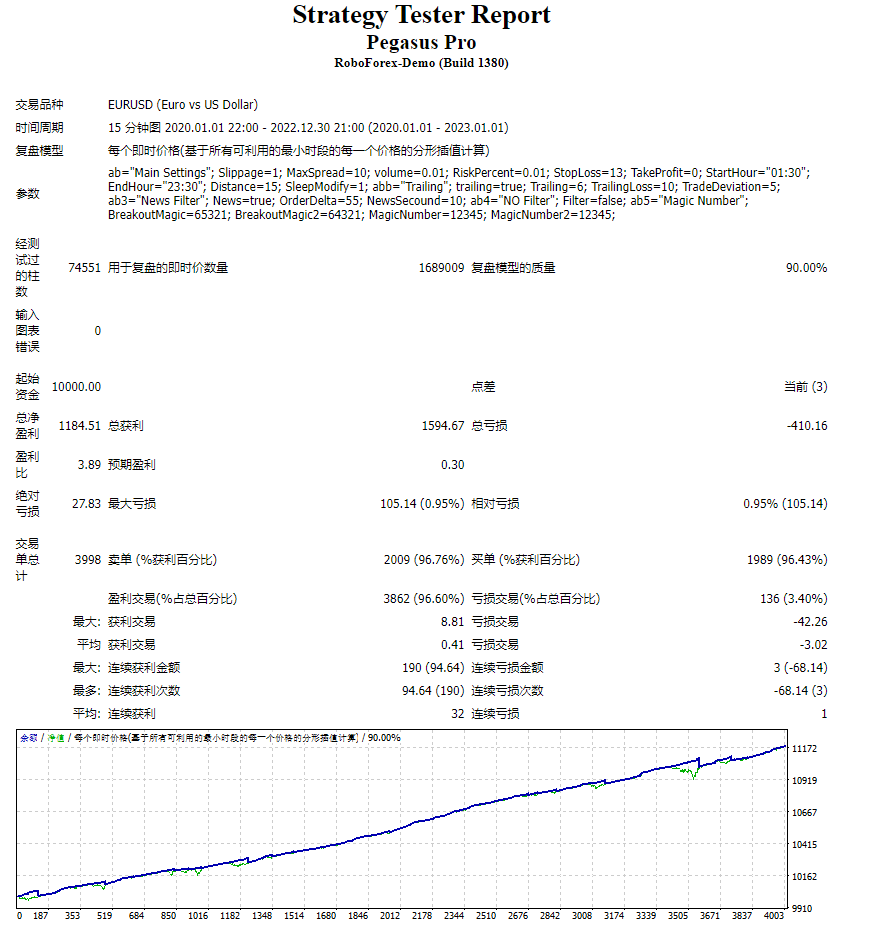Viewport: 872px width, 927px height.
Task: Click the '复盘模型的质量' label
Action: 513,268
